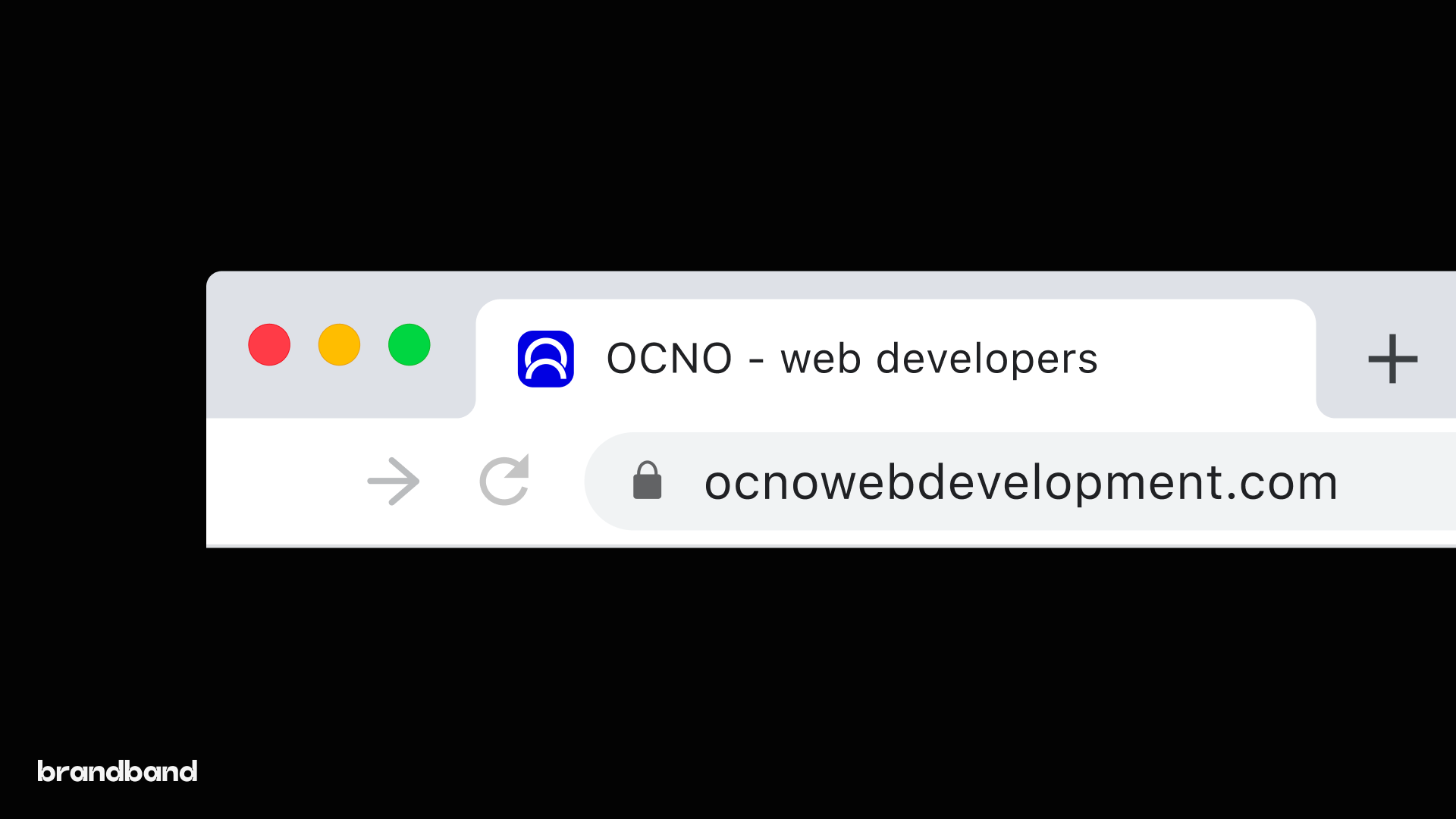
Task: Click the ocnowebdevelopment.com URL text
Action: click(x=1021, y=483)
